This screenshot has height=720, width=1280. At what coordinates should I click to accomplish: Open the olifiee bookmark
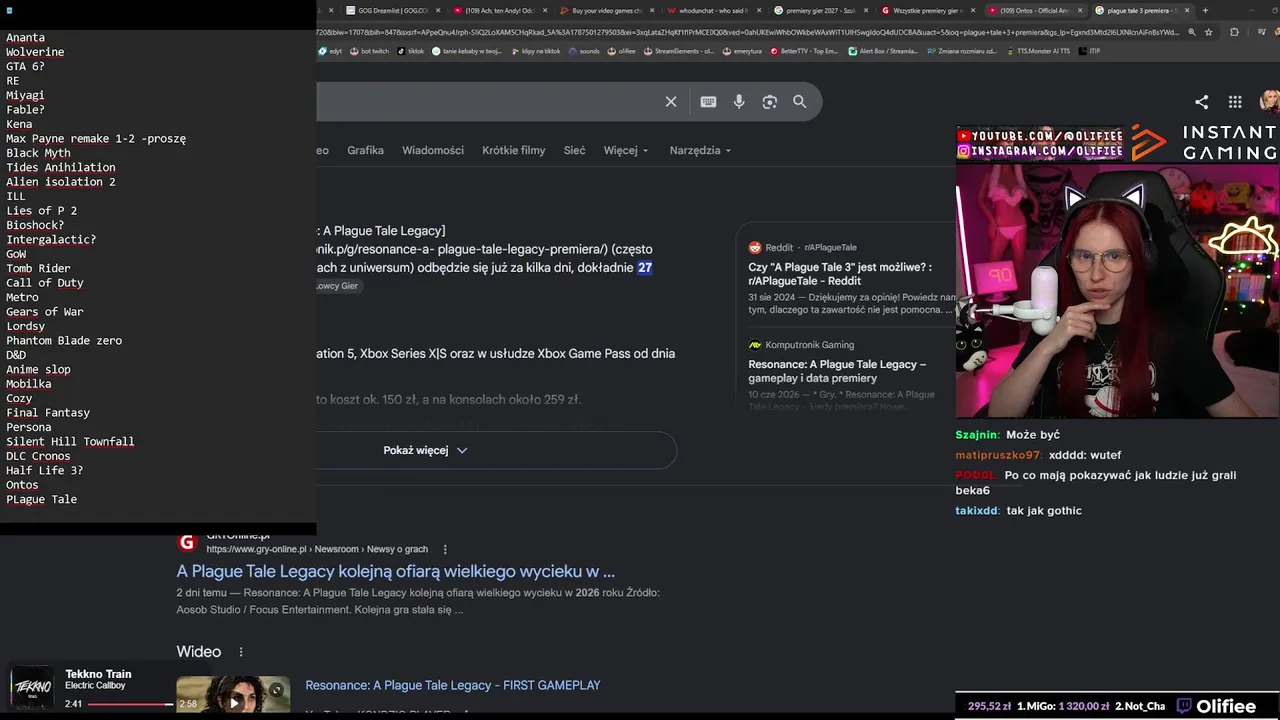[x=622, y=51]
